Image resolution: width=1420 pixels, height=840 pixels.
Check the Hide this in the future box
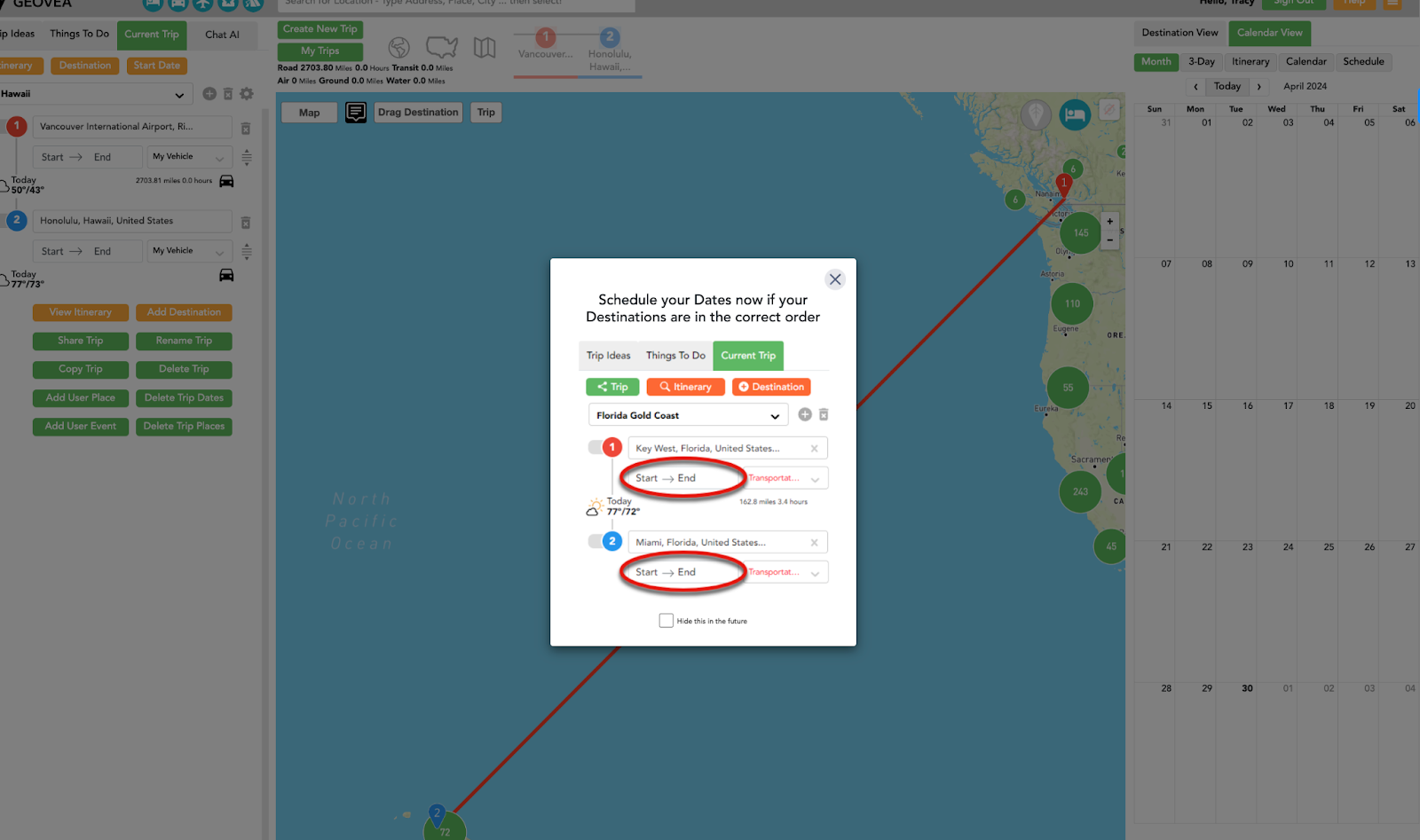(666, 620)
